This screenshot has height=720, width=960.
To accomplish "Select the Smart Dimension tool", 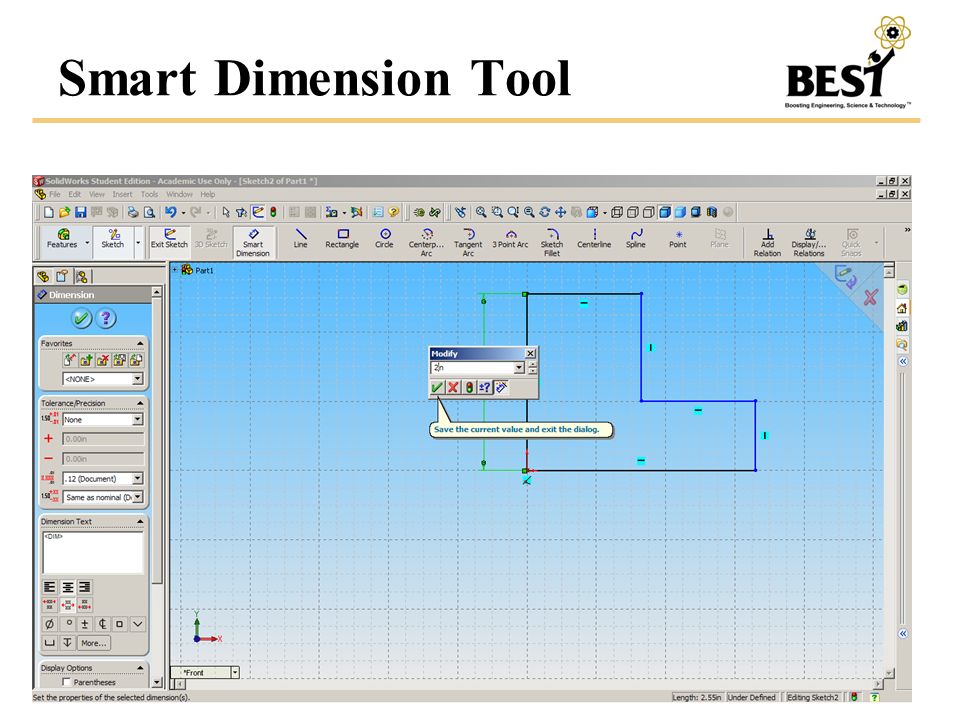I will (x=253, y=242).
